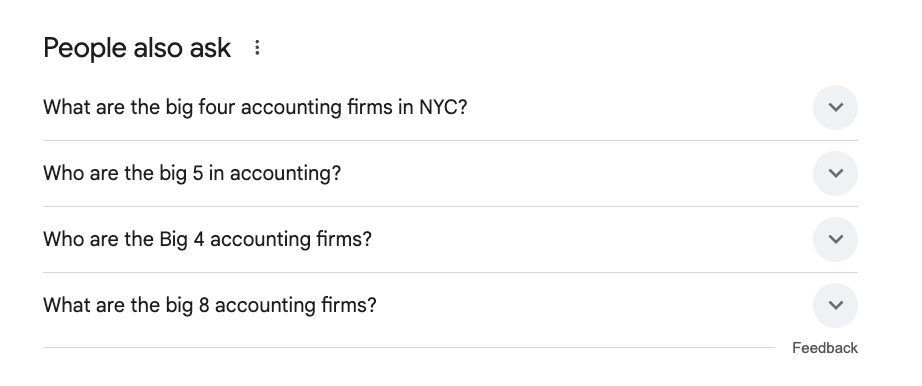Click the chevron icon for the NYC big four question
Image resolution: width=922 pixels, height=386 pixels.
click(x=835, y=107)
